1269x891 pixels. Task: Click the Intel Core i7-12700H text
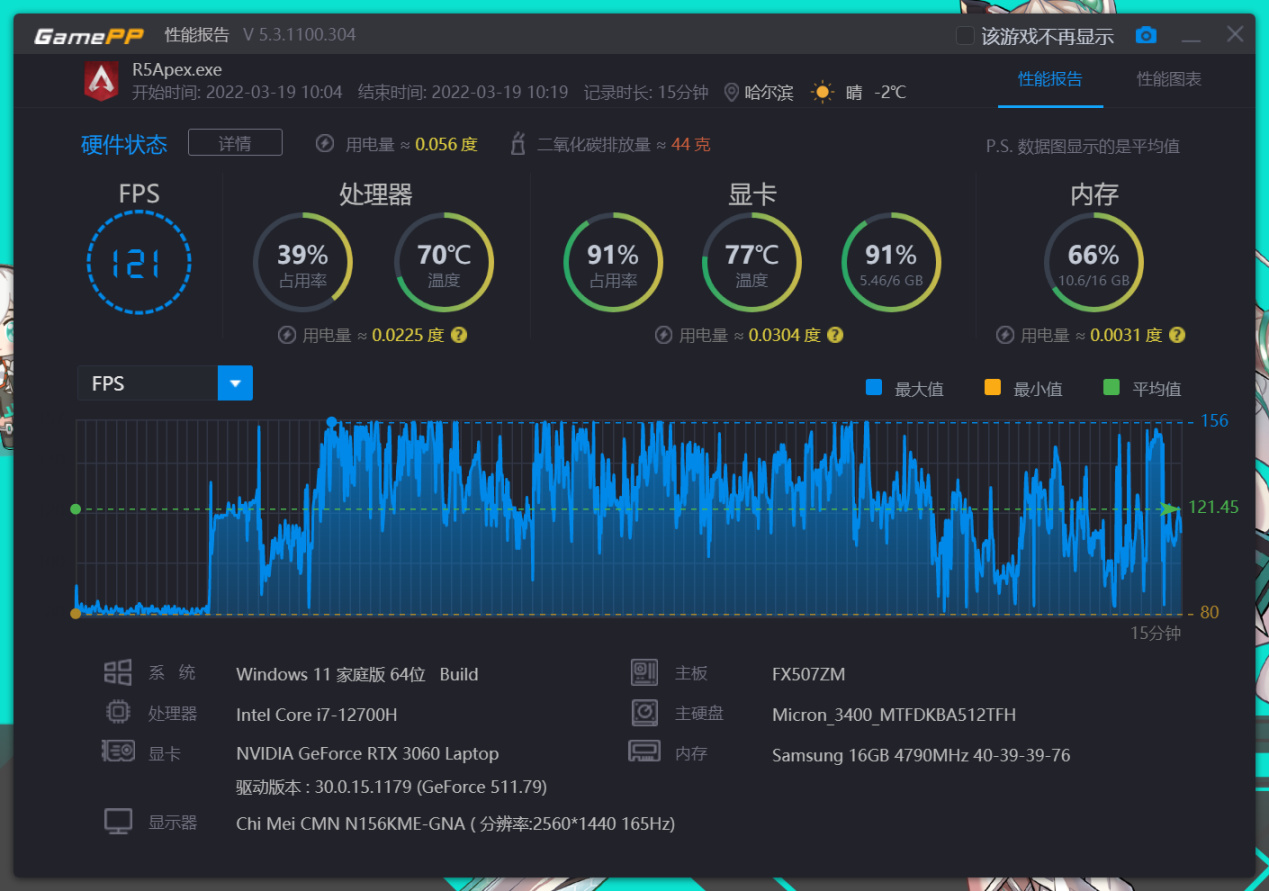coord(316,714)
